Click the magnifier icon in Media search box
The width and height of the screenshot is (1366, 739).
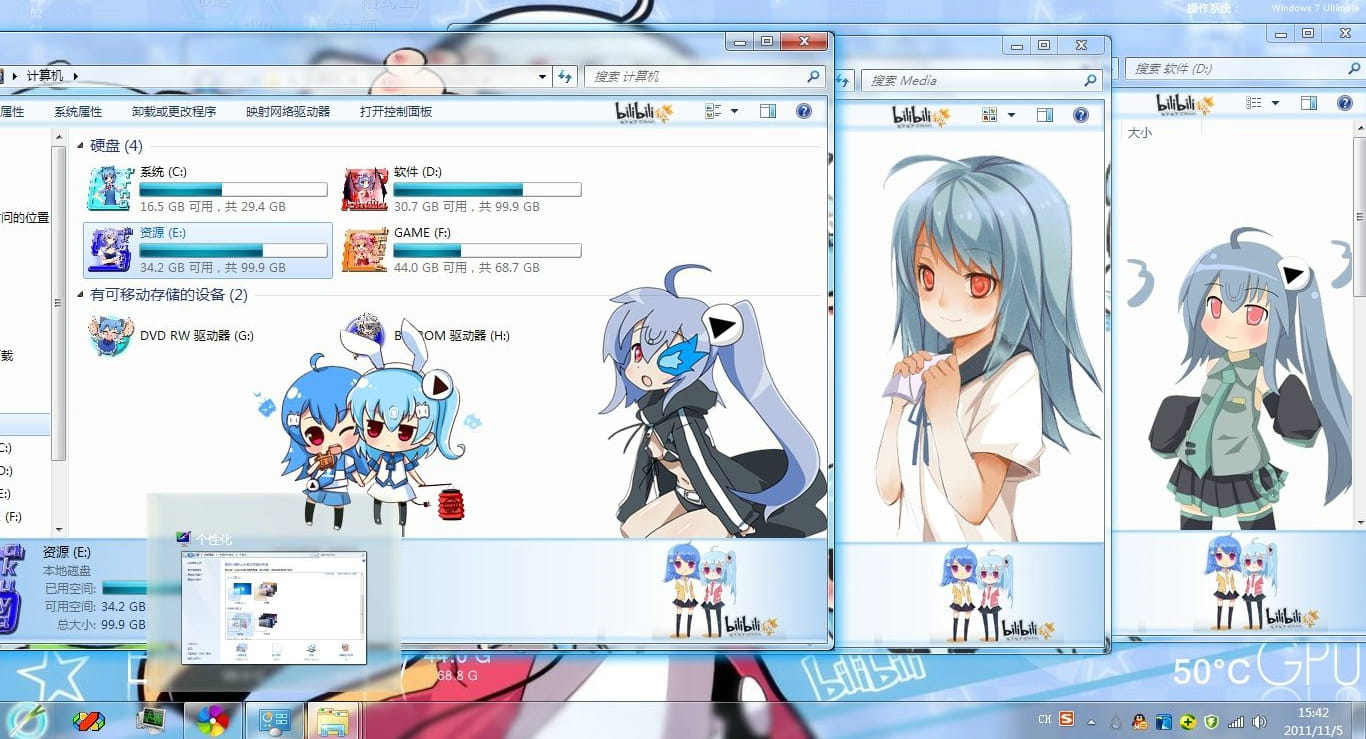click(1091, 80)
